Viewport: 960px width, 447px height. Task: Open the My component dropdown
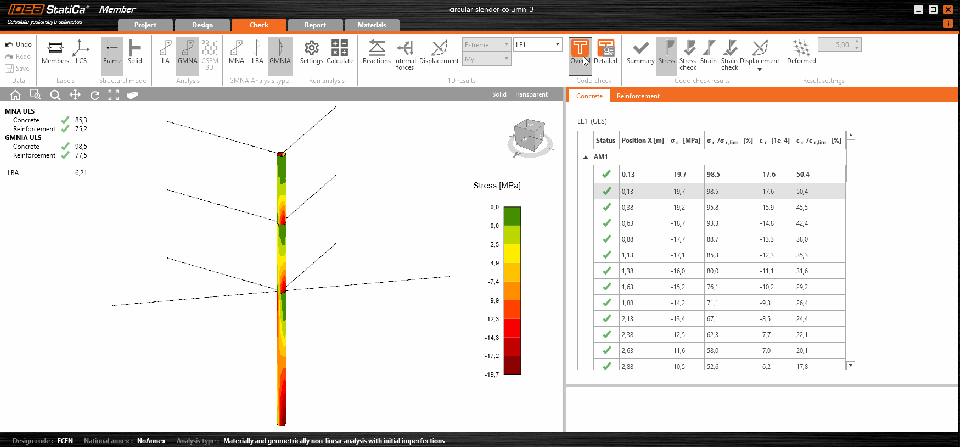click(487, 59)
